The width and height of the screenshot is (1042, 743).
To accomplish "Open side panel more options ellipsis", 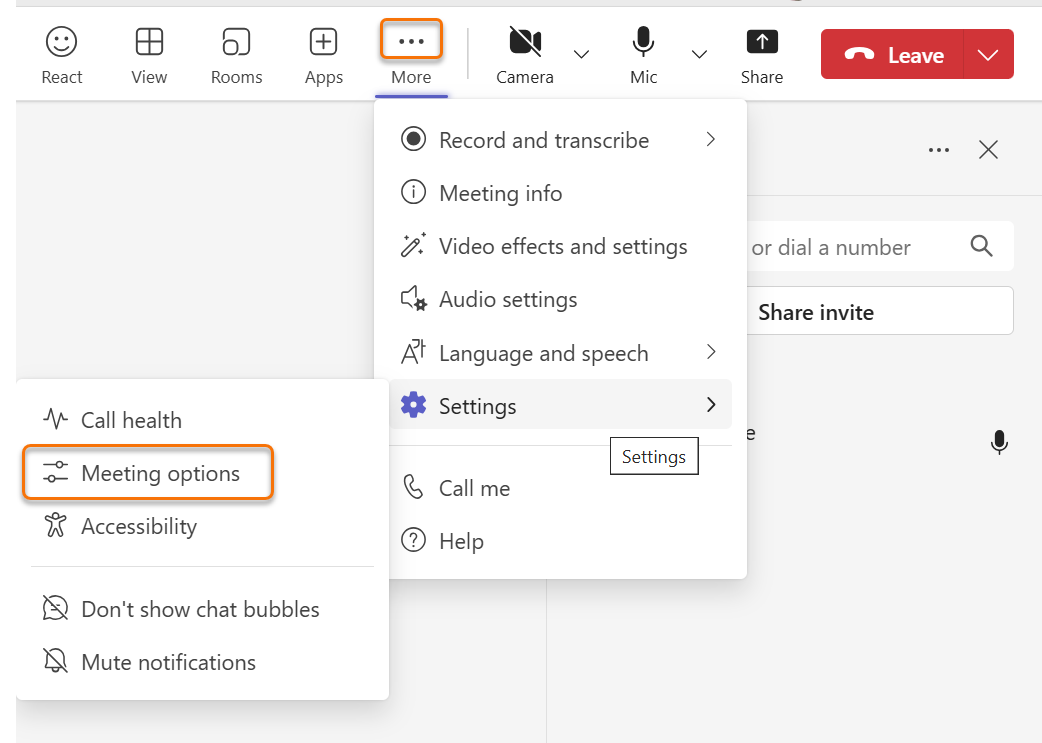I will click(938, 150).
